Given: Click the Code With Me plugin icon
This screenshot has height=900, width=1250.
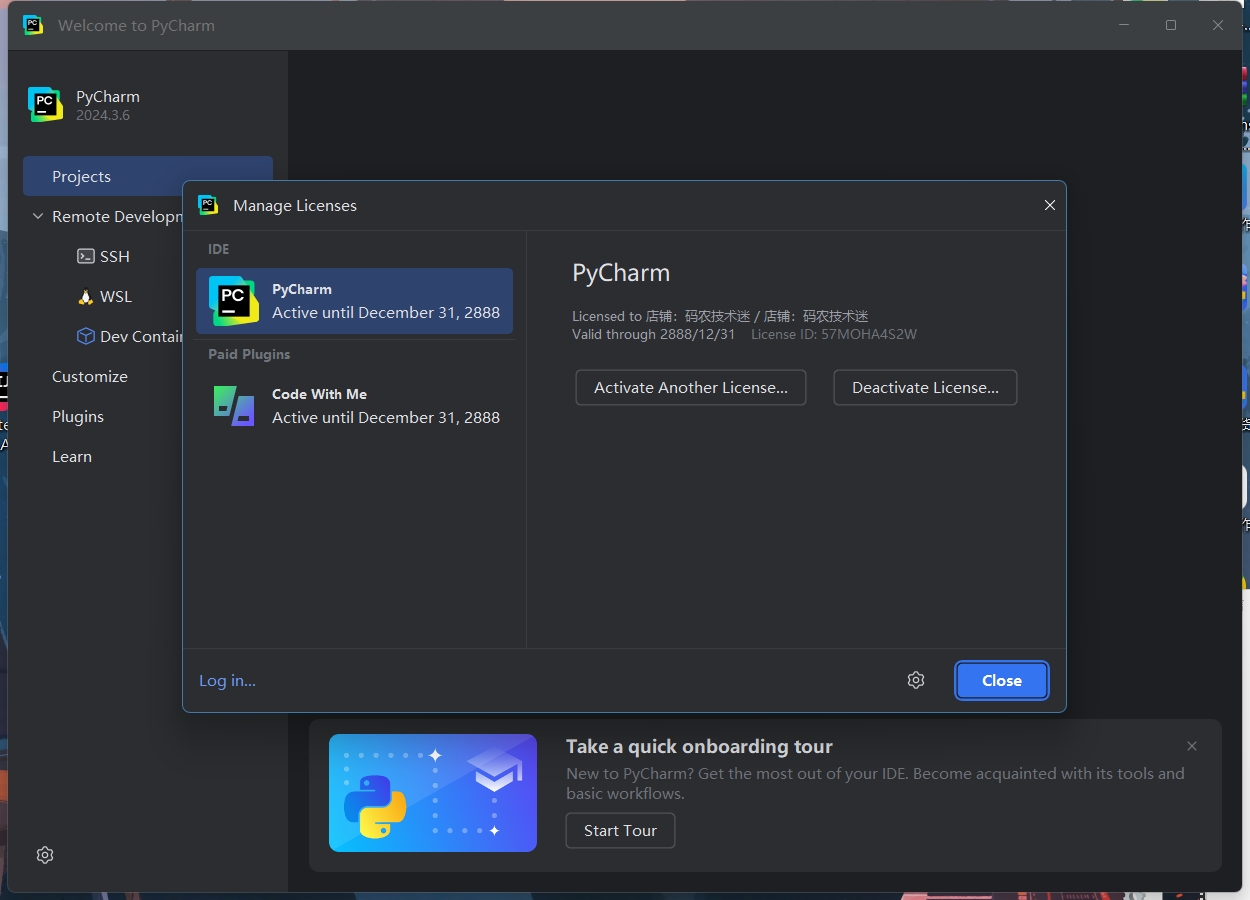Looking at the screenshot, I should [x=234, y=405].
